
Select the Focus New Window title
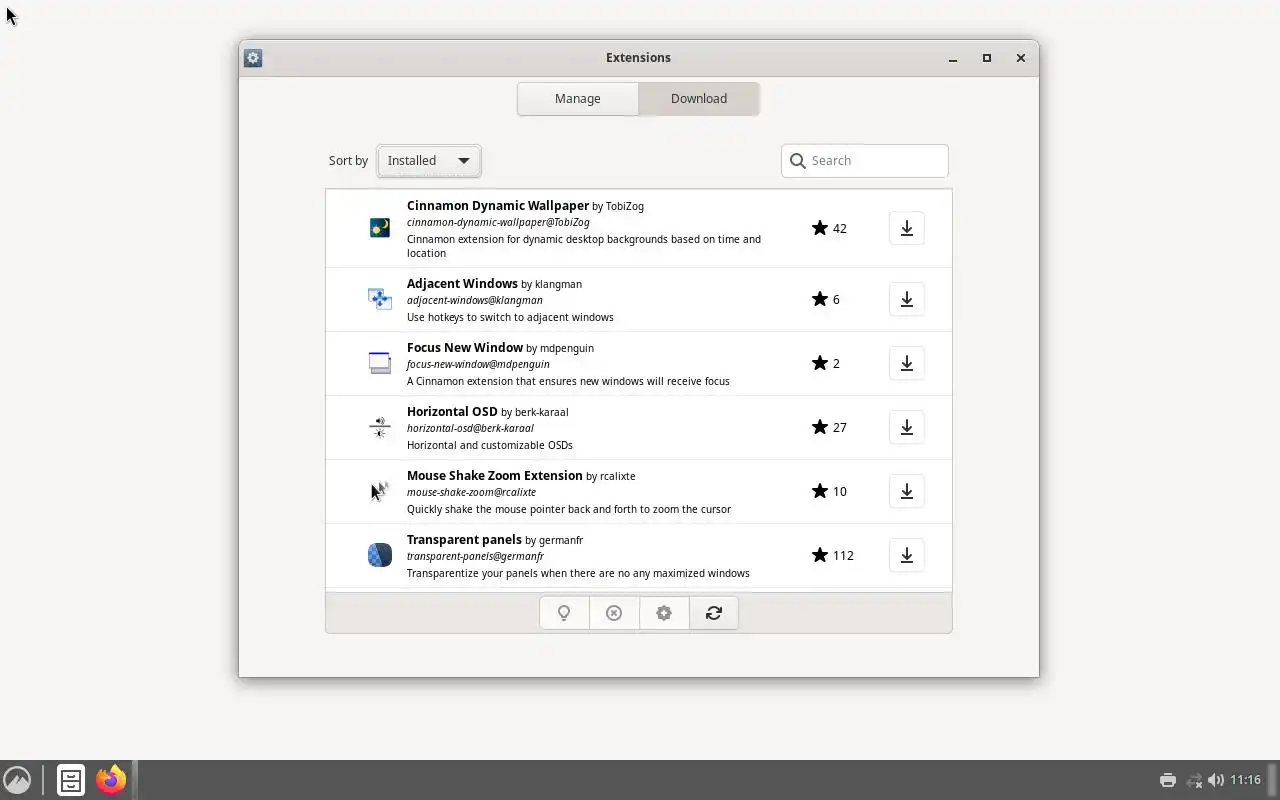click(465, 348)
